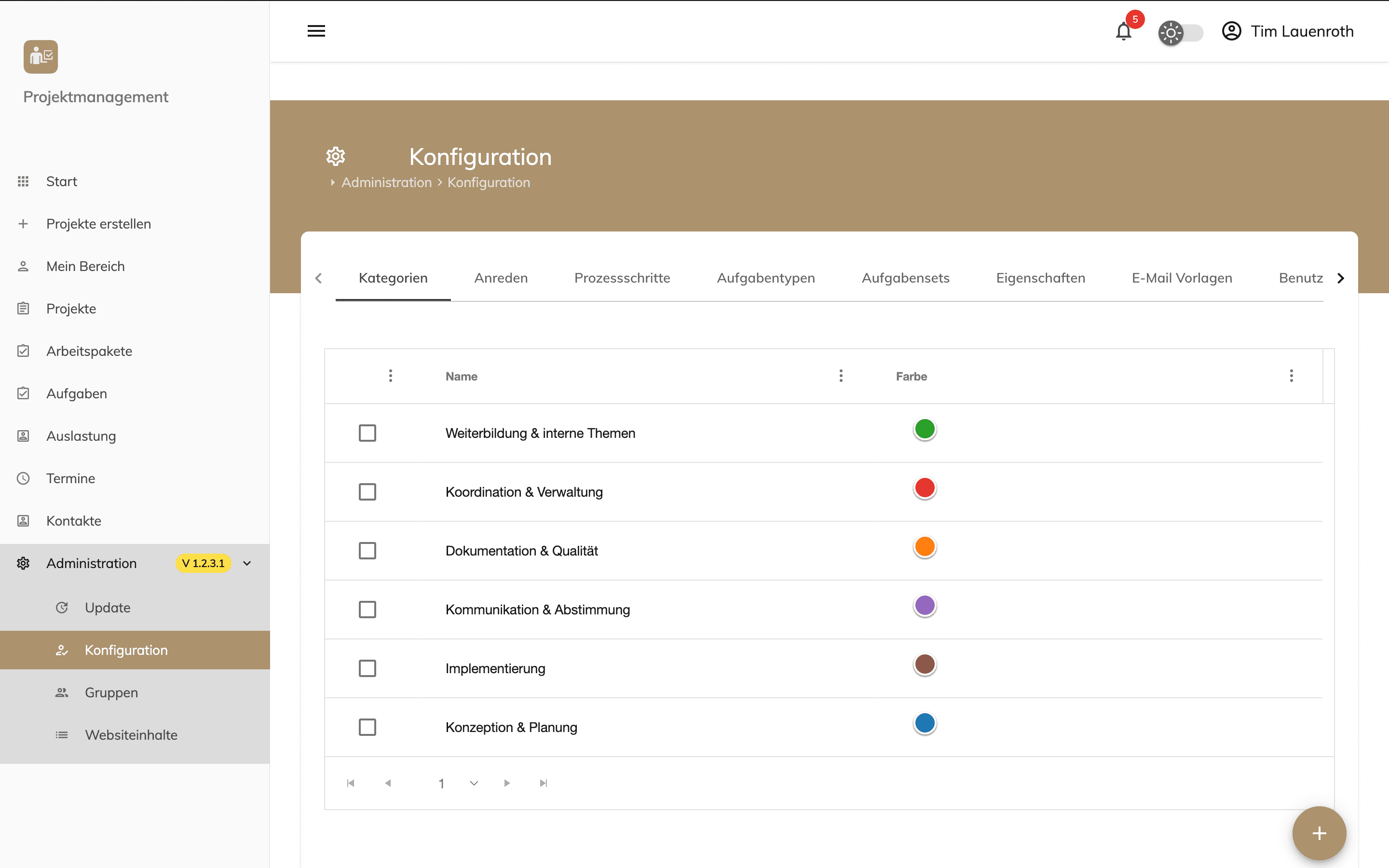
Task: Click the gear icon beside the Konfiguration heading
Action: pos(336,156)
